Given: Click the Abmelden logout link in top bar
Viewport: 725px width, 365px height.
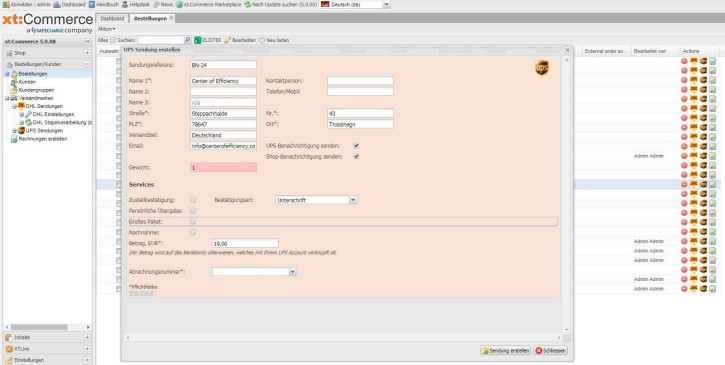Looking at the screenshot, I should click(26, 4).
